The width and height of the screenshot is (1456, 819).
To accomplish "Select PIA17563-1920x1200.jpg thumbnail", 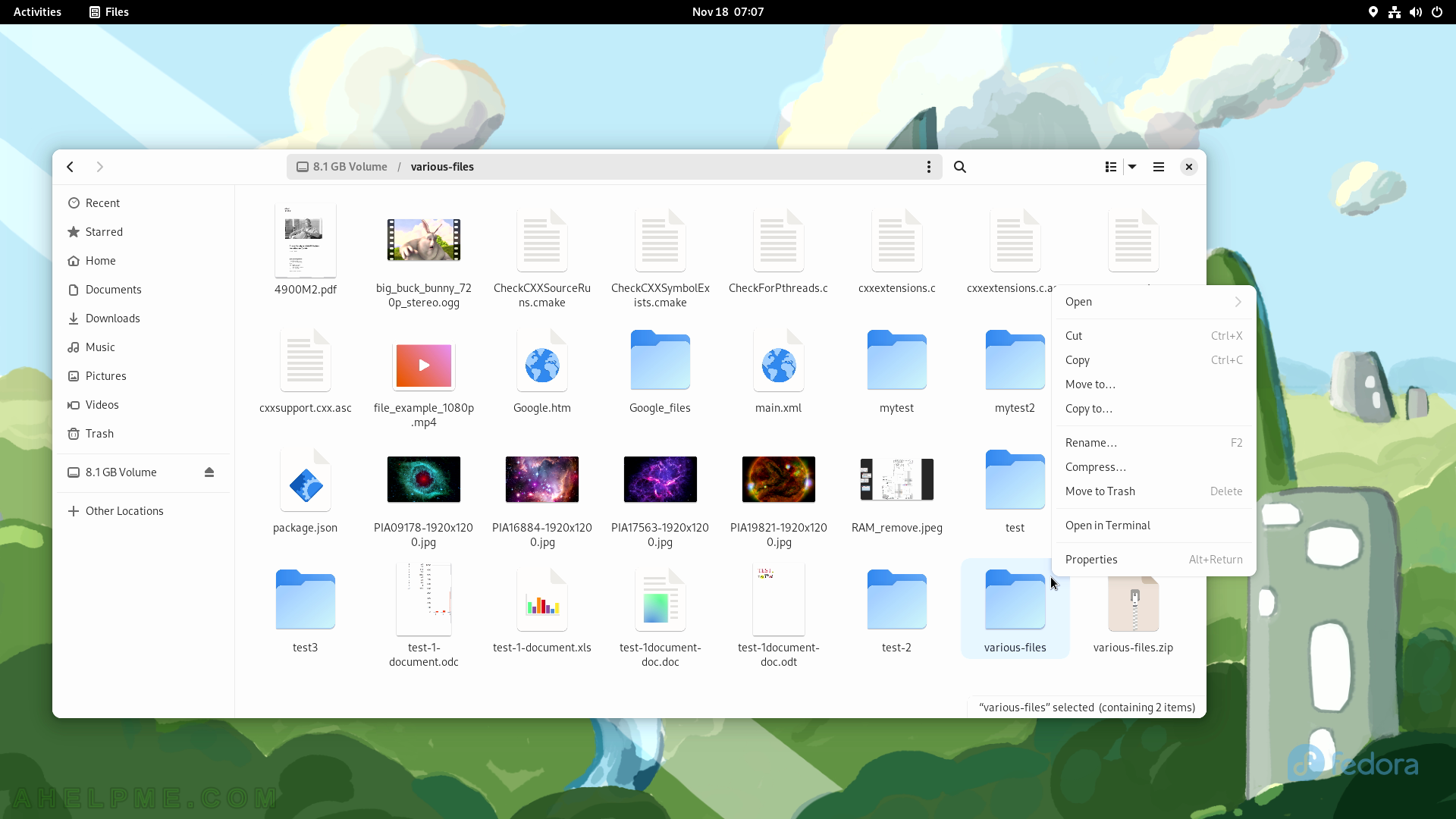I will click(661, 479).
